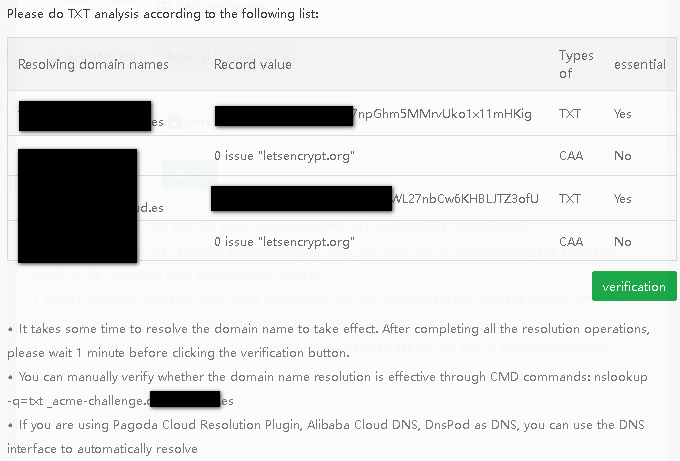Click the CAA type cell in the last row
This screenshot has width=680, height=461.
(x=571, y=241)
